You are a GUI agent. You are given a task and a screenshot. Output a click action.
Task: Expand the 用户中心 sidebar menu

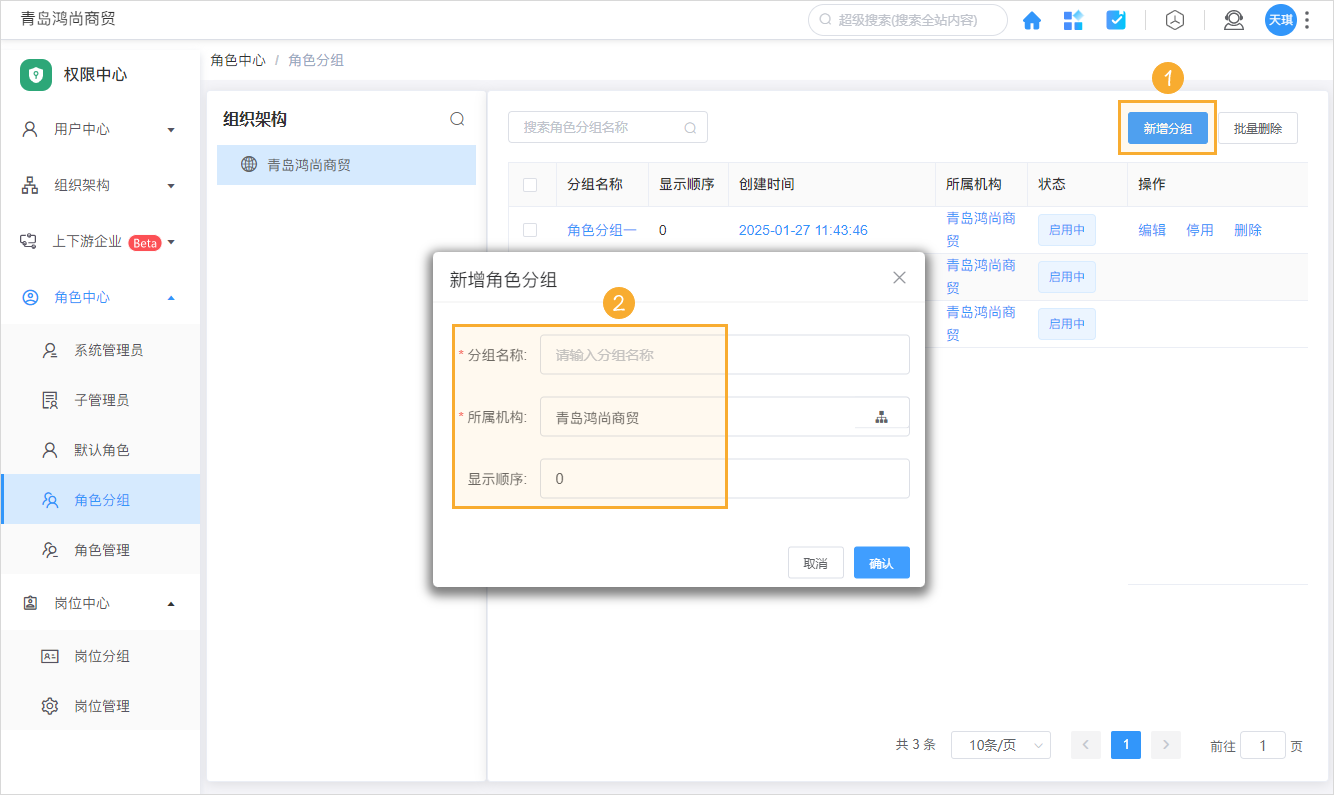tap(97, 128)
